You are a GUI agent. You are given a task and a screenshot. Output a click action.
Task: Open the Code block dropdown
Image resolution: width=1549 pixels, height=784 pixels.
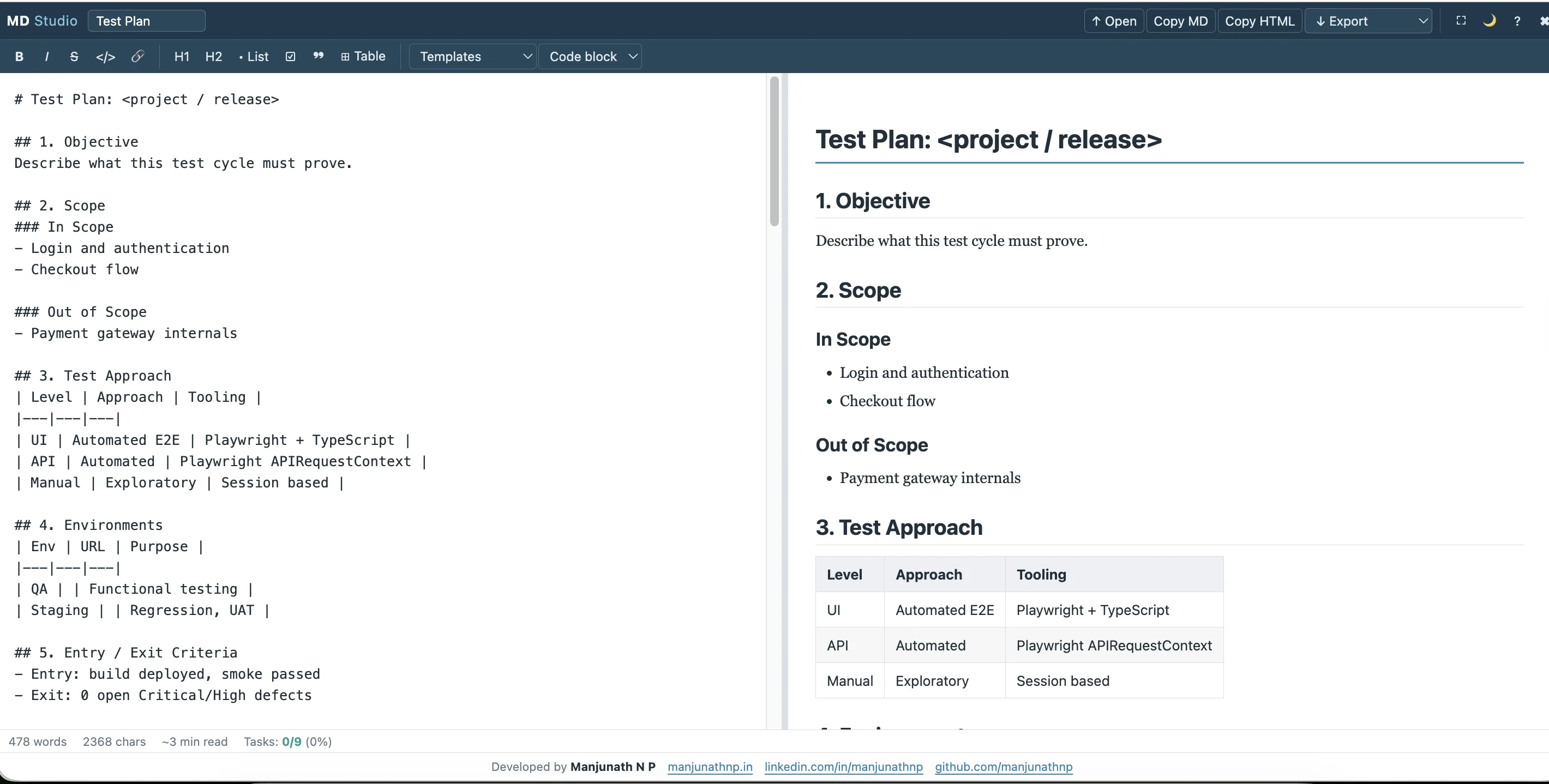tap(590, 57)
